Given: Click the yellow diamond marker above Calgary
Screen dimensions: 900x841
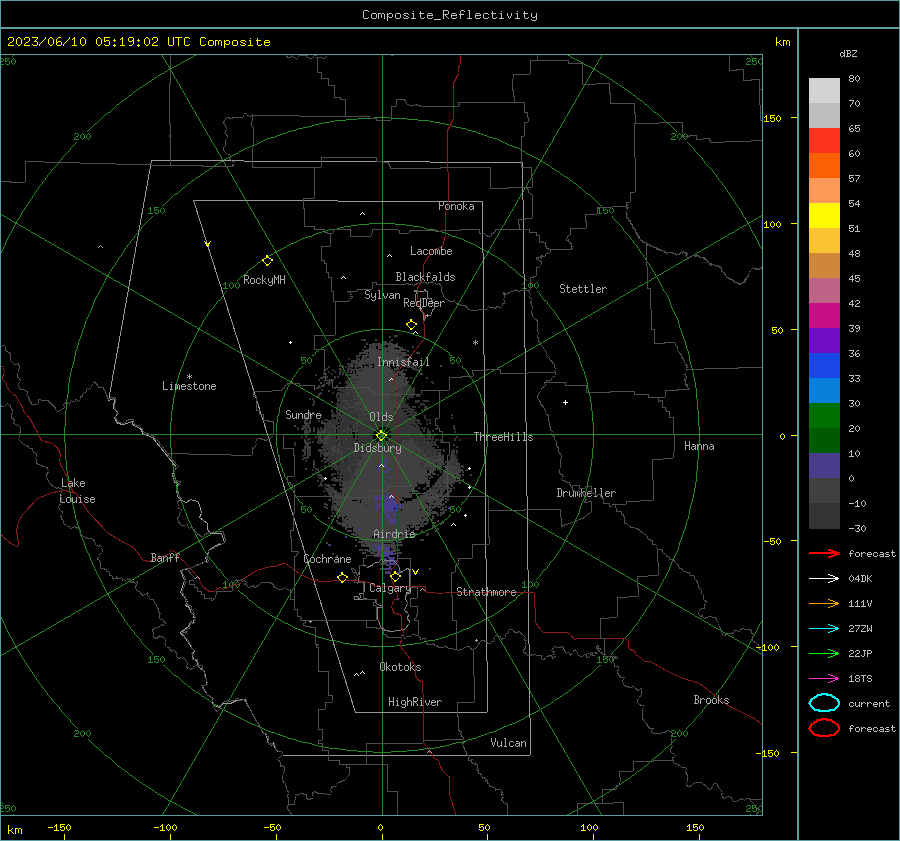Looking at the screenshot, I should click(x=395, y=576).
